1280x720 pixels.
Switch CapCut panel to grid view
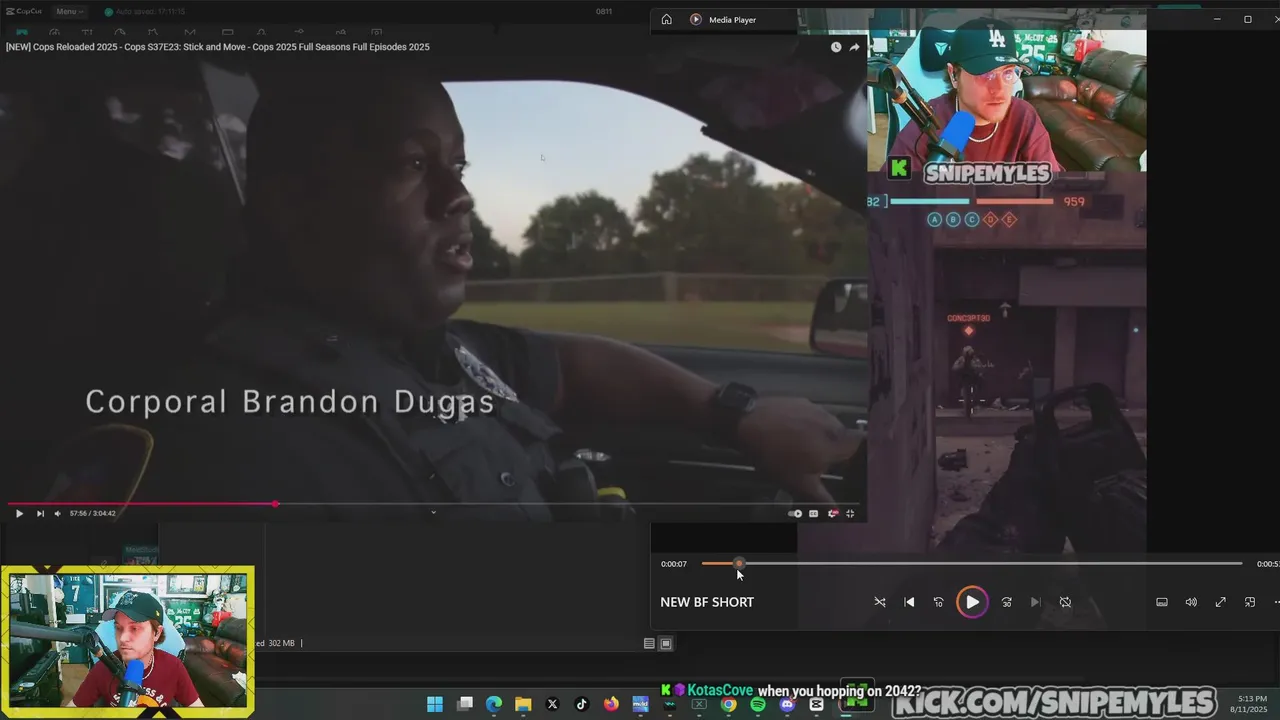pos(666,643)
